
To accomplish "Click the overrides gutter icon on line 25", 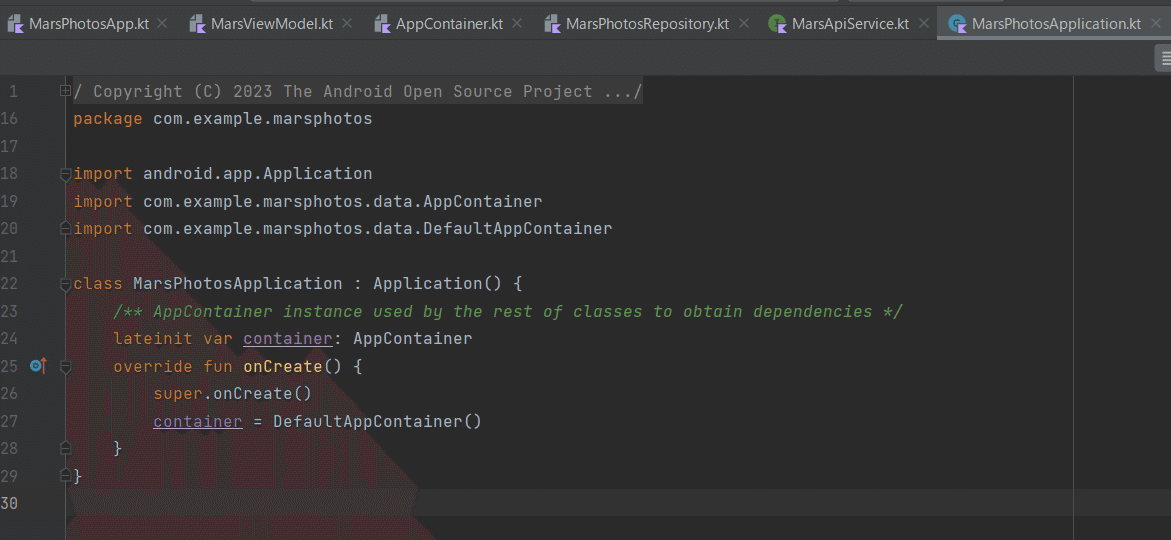I will click(x=38, y=366).
